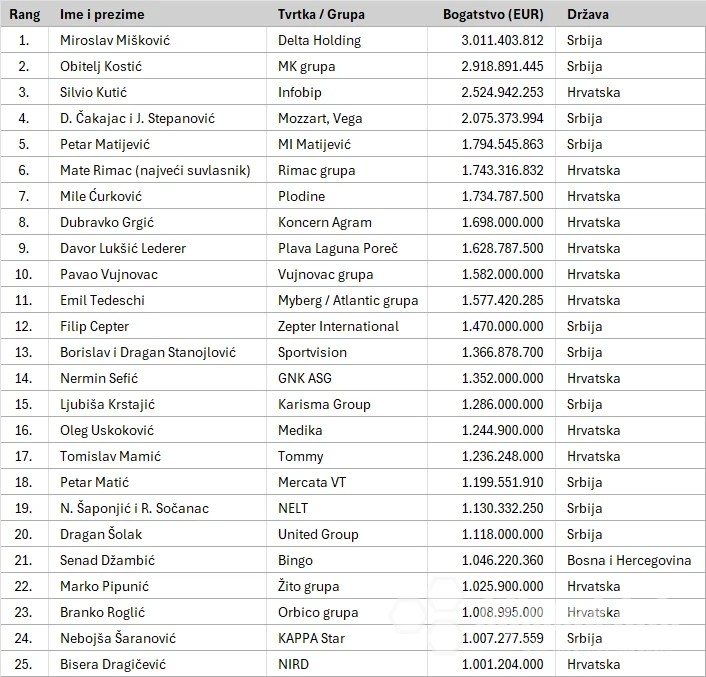Viewport: 706px width, 677px height.
Task: Select the Infobip company cell
Action: tap(347, 93)
